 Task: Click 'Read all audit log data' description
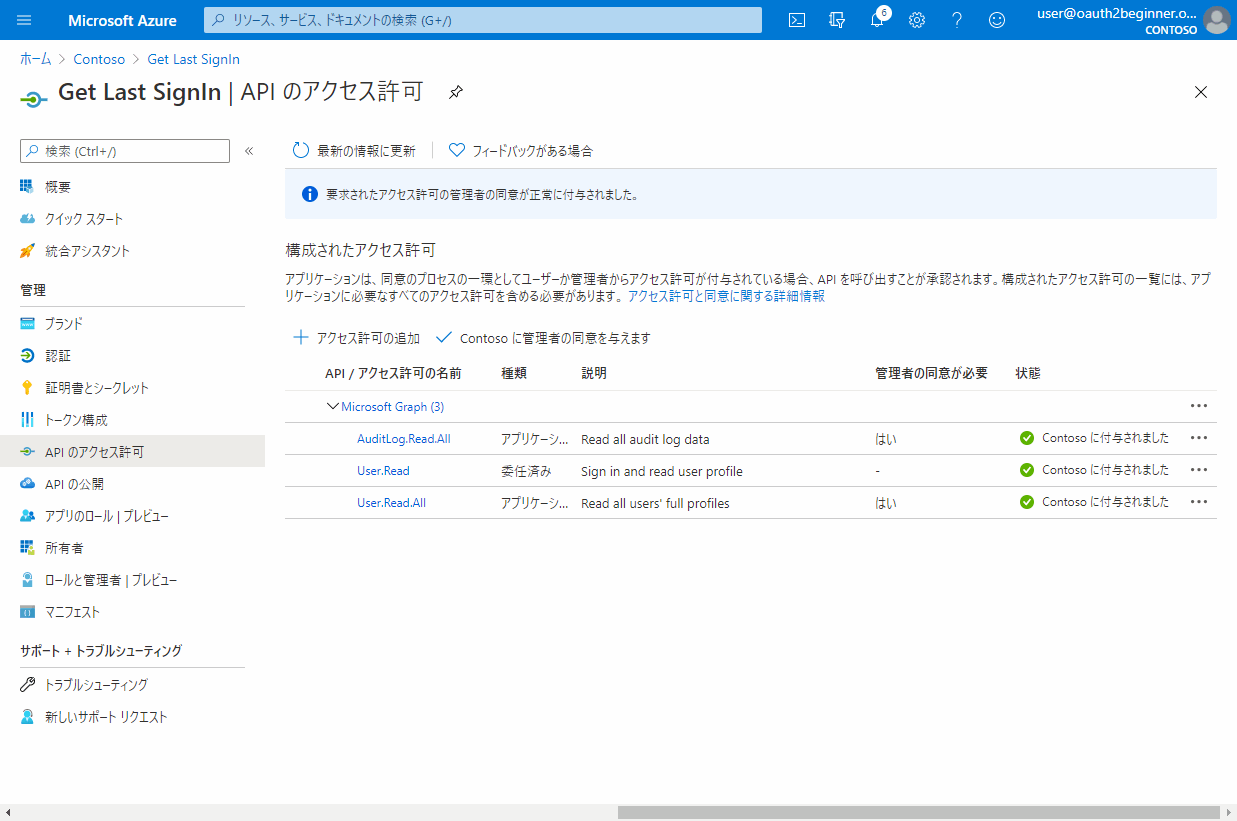click(x=645, y=439)
